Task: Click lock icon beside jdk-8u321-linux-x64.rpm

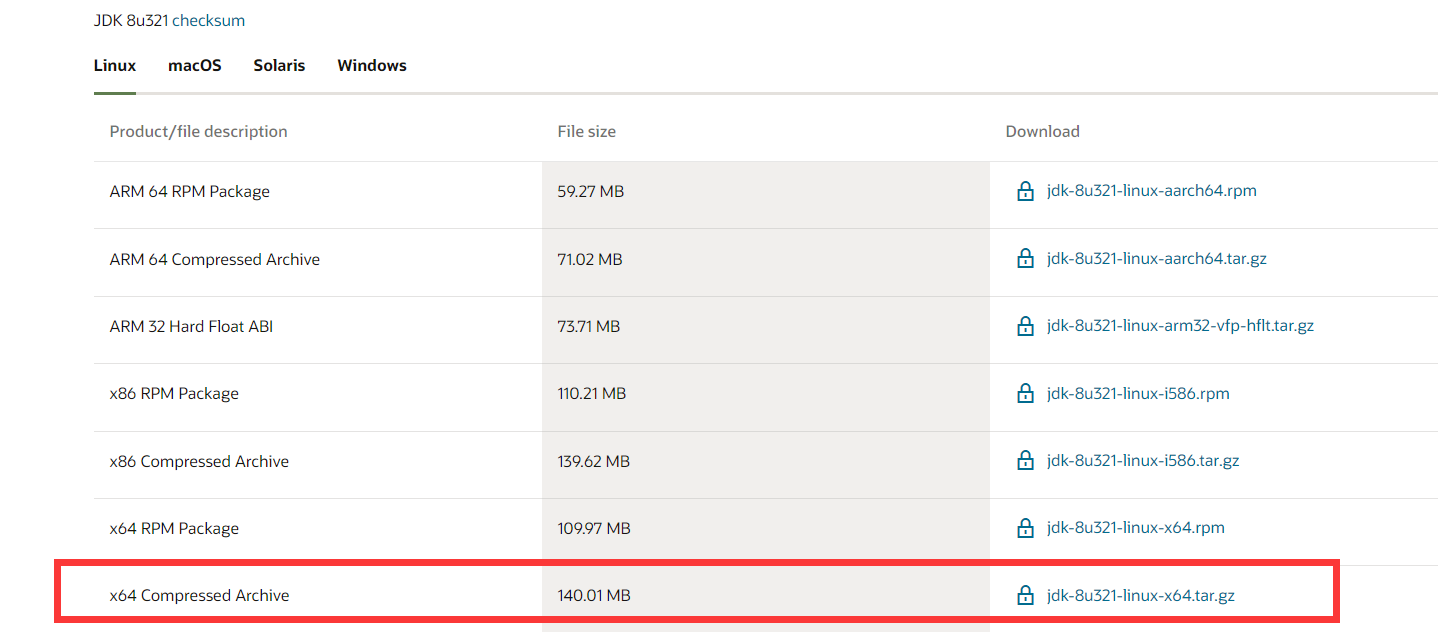Action: [x=1025, y=528]
